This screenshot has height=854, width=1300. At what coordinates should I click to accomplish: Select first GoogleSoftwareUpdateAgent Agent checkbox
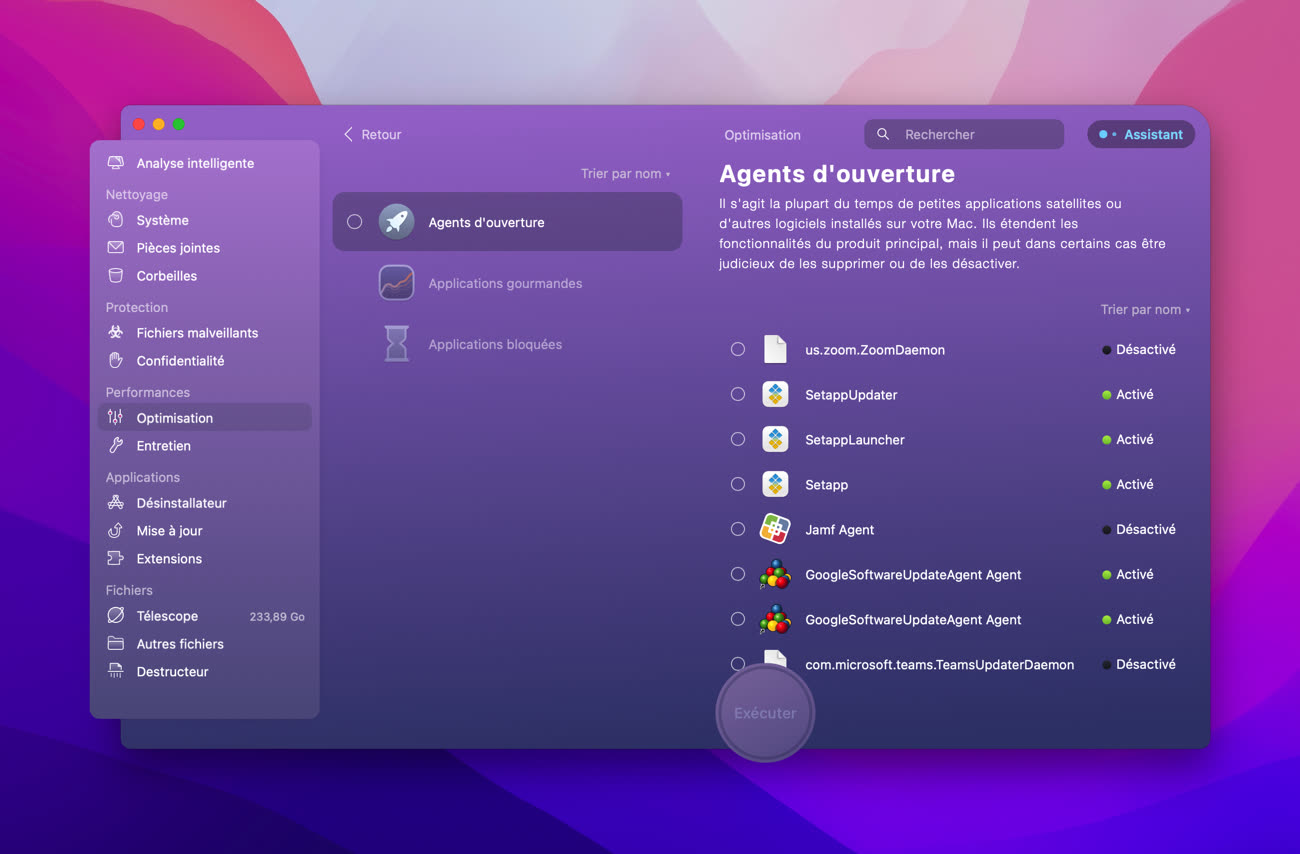(738, 574)
